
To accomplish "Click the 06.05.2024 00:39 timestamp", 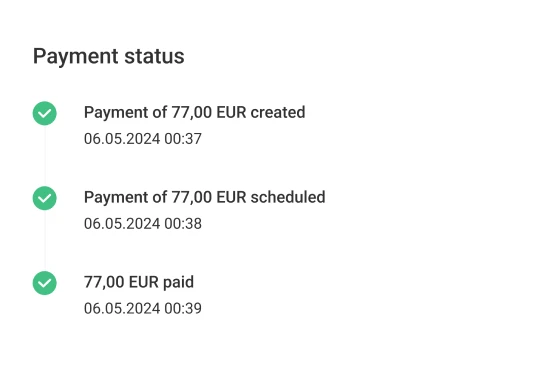I will [x=143, y=308].
